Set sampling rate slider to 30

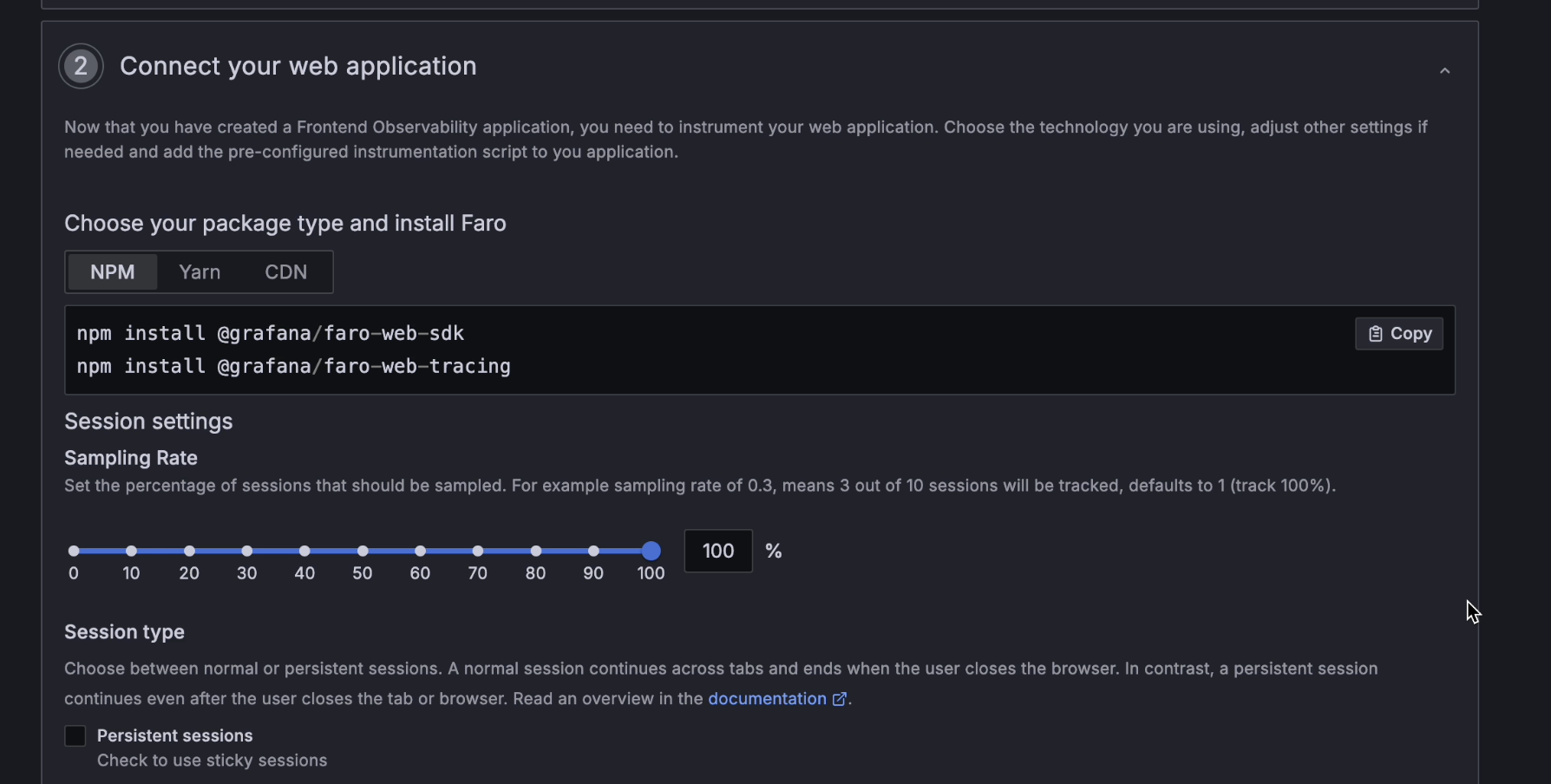coord(247,551)
